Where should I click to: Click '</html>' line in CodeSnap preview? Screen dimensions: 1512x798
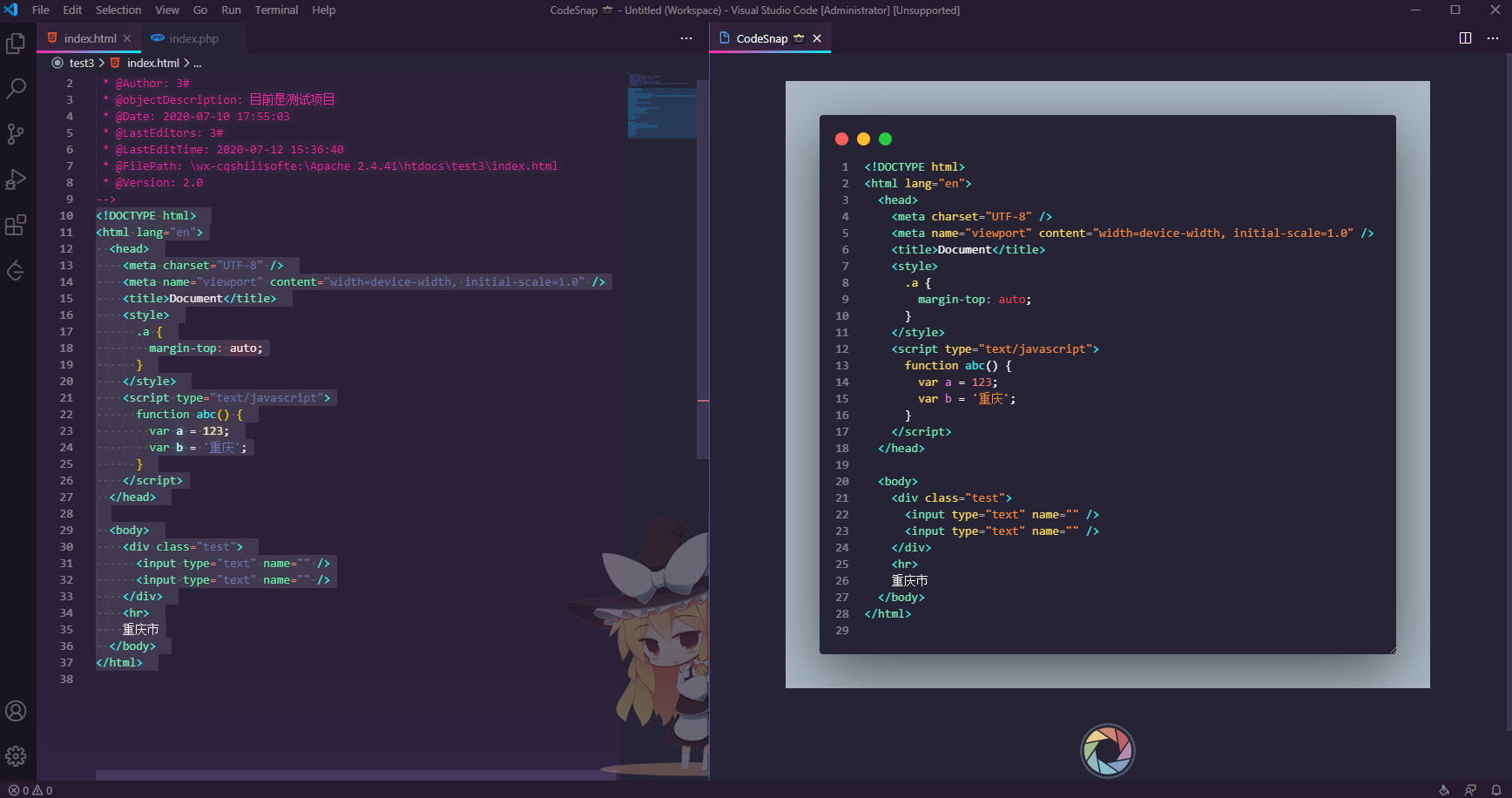(888, 613)
